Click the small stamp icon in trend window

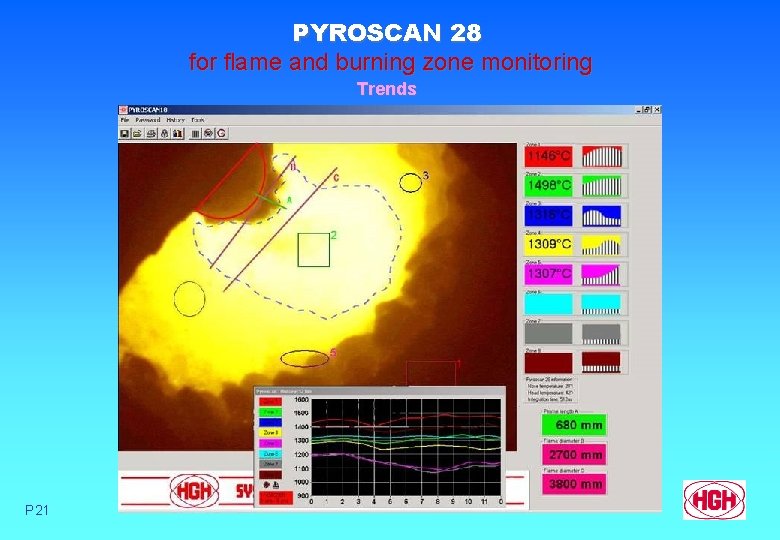276,485
